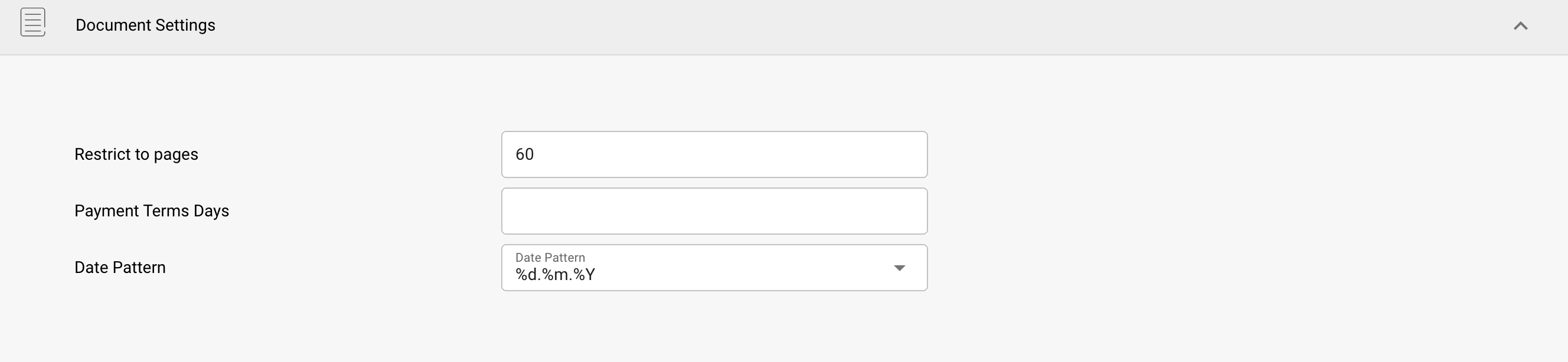Click the Date Pattern row label
The image size is (1568, 362).
[x=120, y=267]
